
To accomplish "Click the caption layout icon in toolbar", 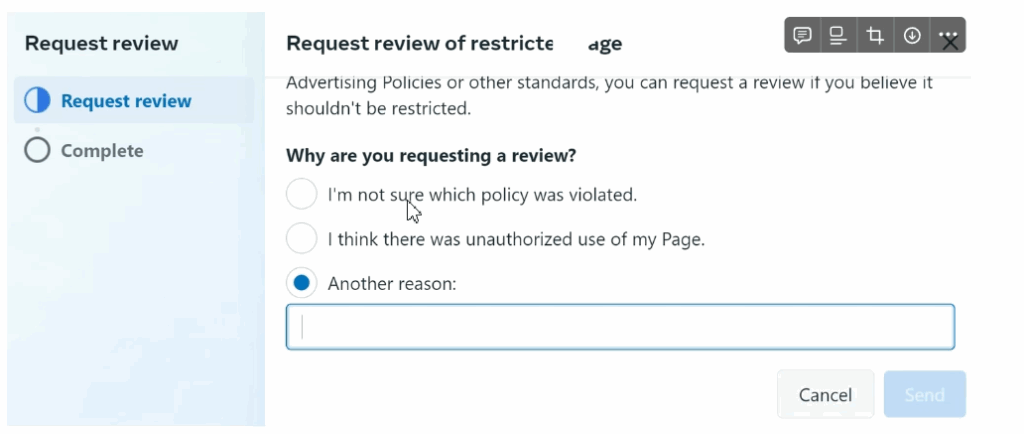I will (838, 36).
